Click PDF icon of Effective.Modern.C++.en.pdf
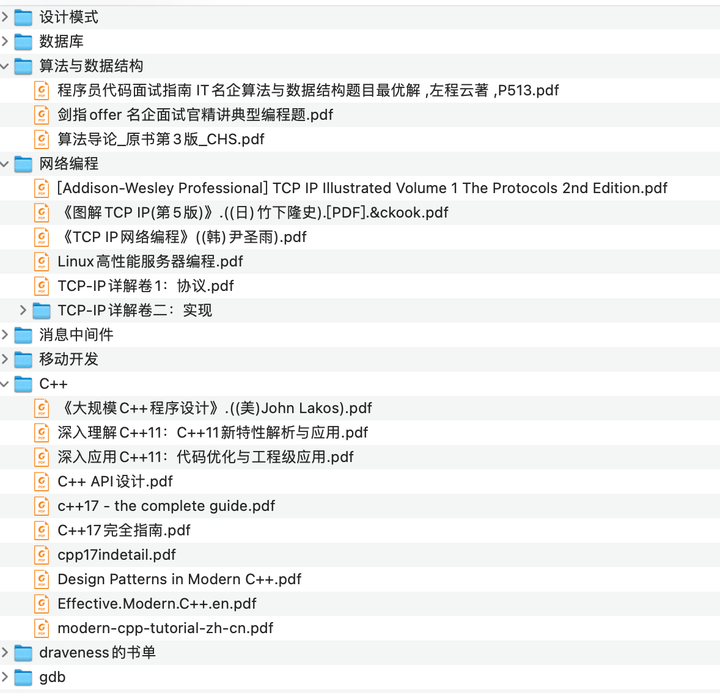 pyautogui.click(x=41, y=604)
